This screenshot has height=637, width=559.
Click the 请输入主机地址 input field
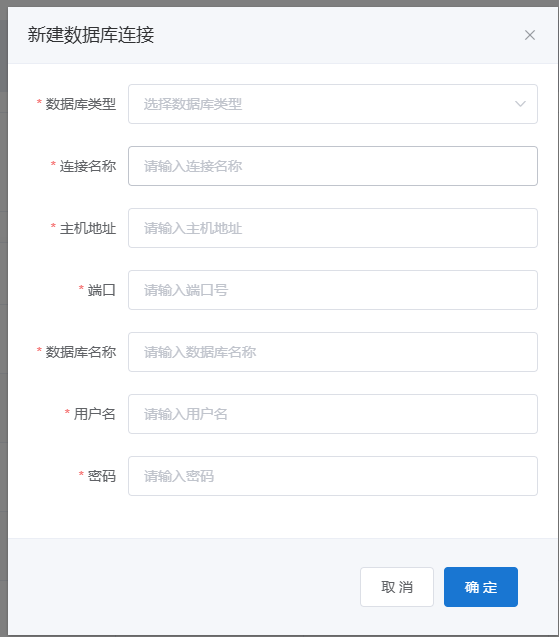[x=333, y=228]
